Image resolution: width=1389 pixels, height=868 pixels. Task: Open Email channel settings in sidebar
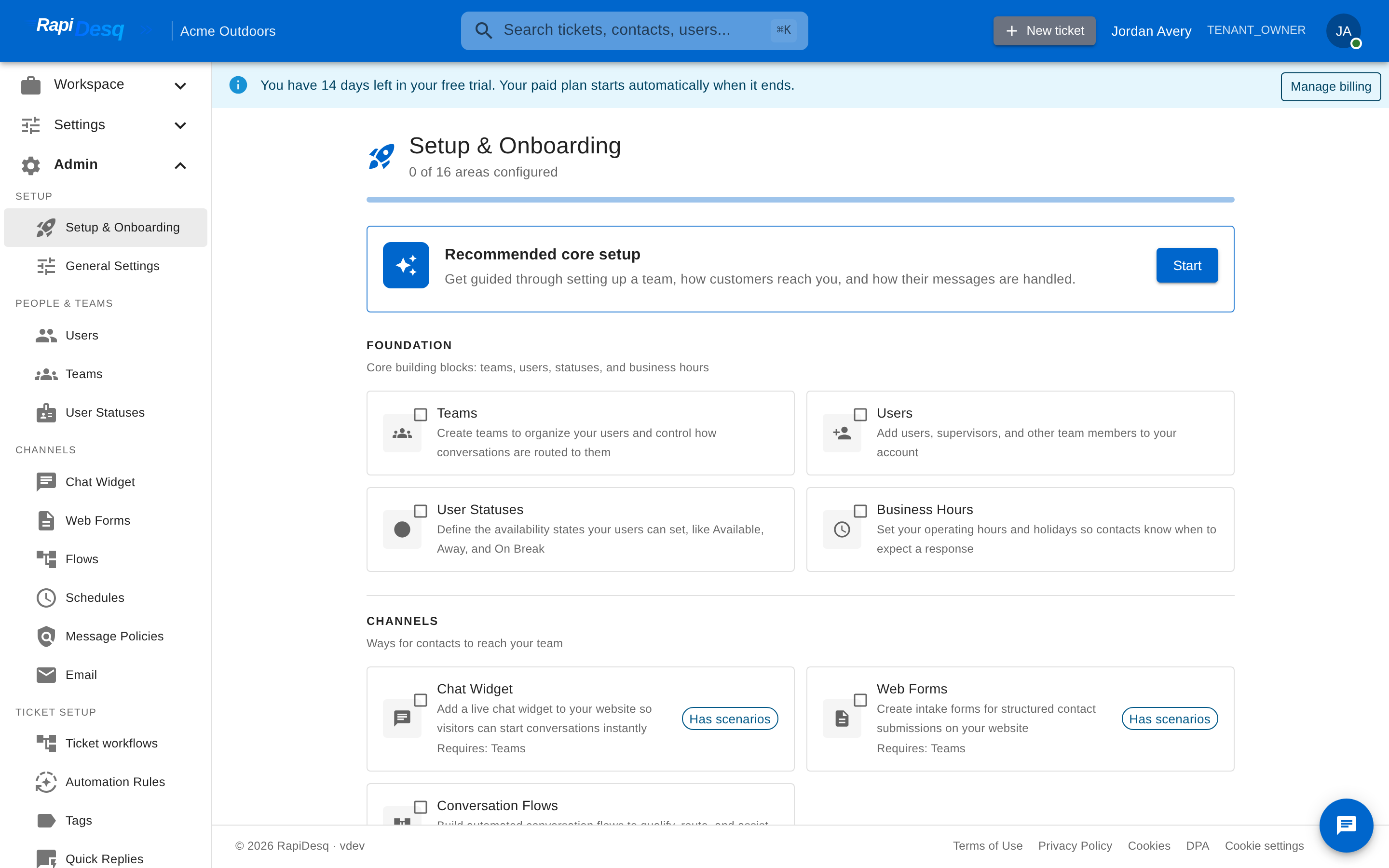(106, 675)
